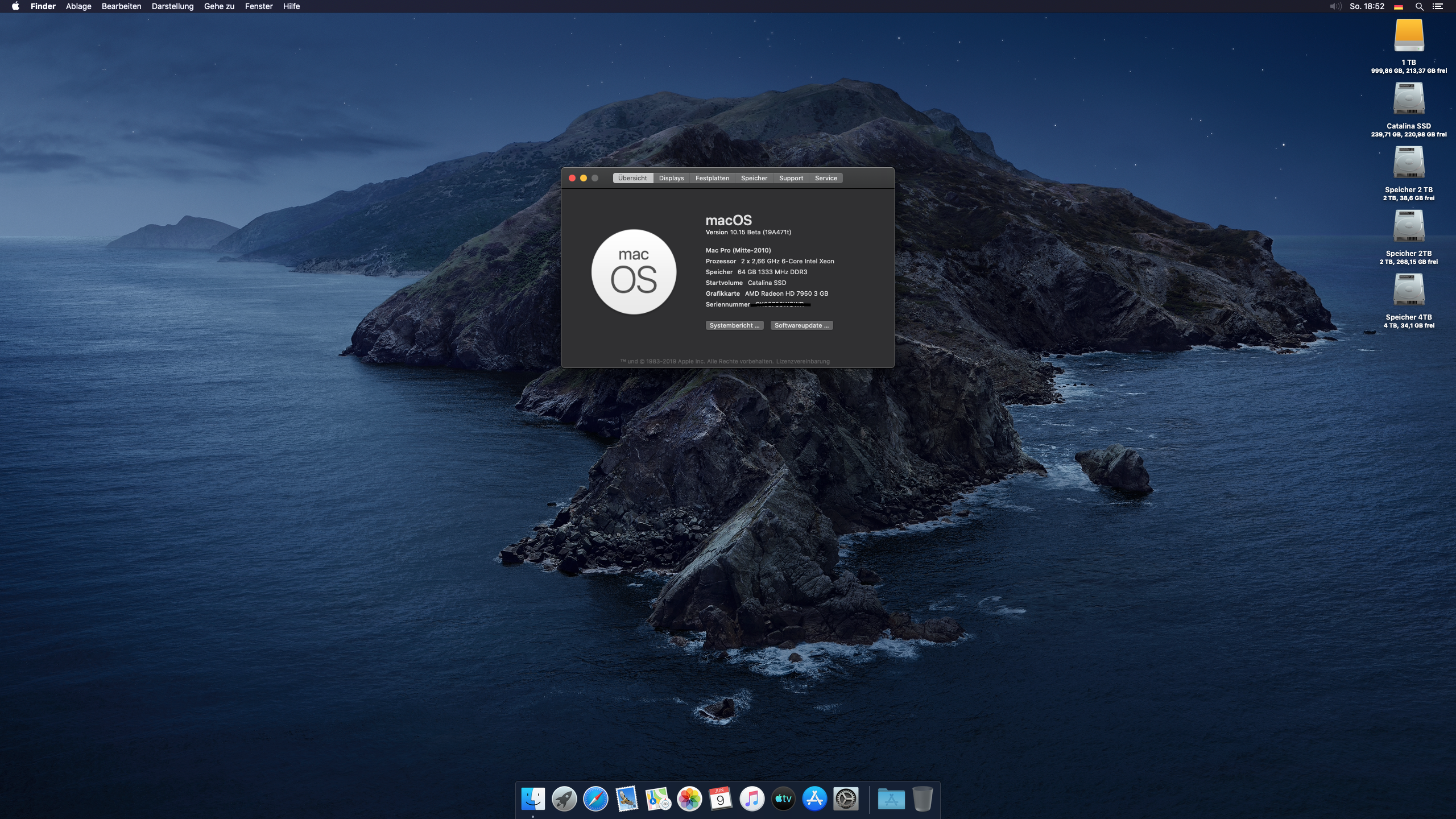Open Maps in the Dock

coord(658,799)
